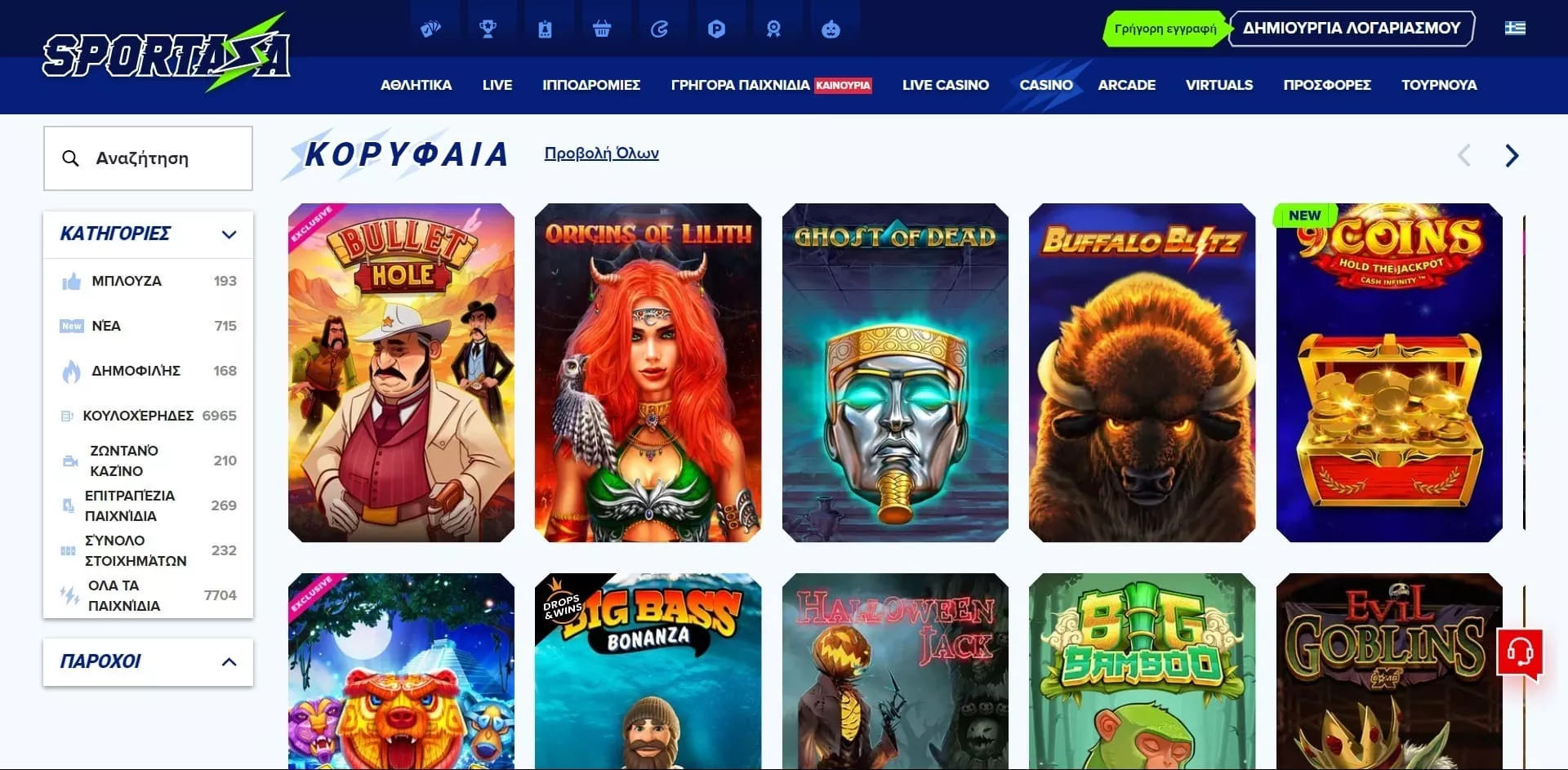This screenshot has width=1568, height=770.
Task: Open the ID badge icon in top bar
Action: click(545, 29)
